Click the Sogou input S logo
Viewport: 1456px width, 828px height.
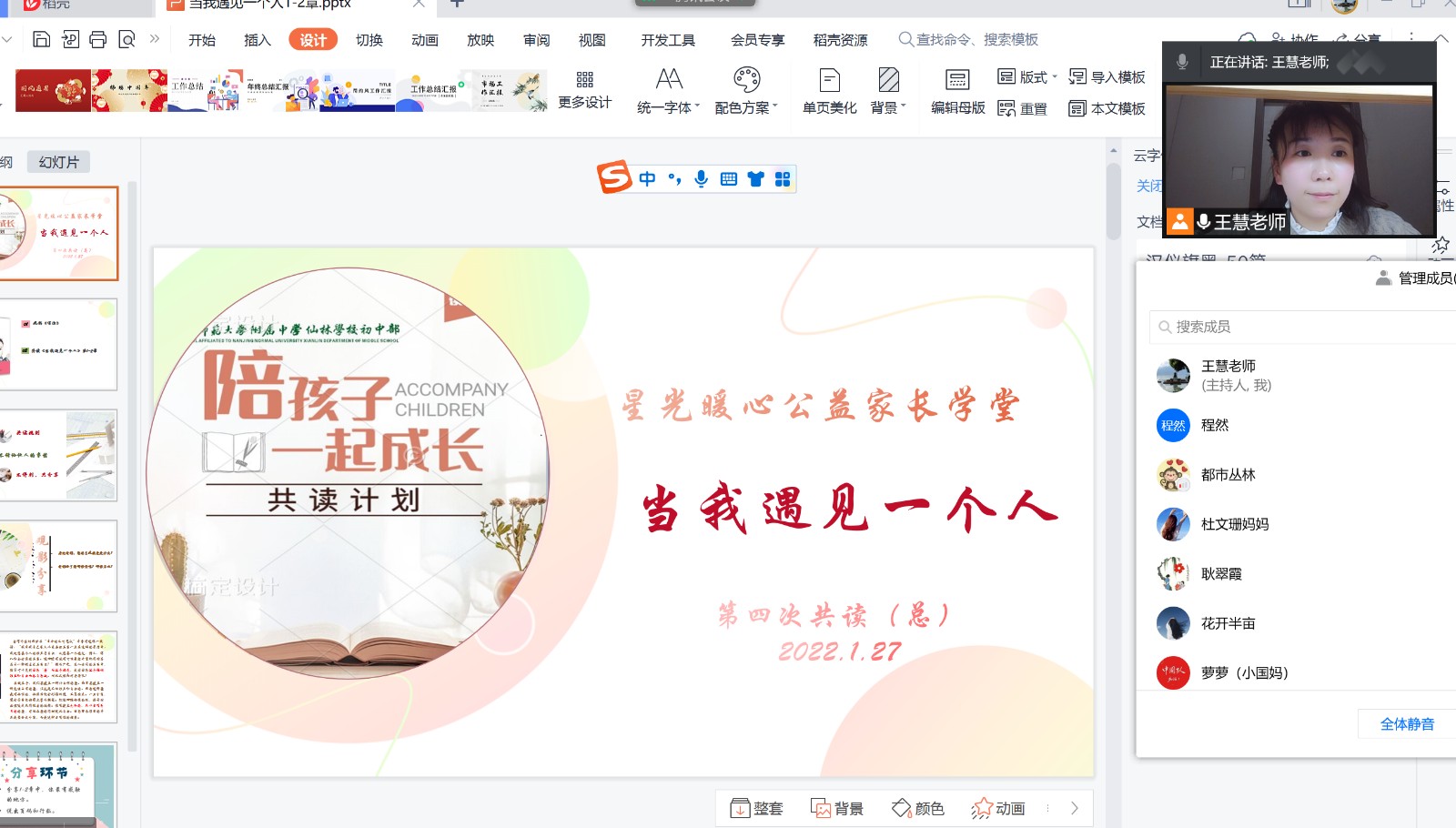(614, 177)
